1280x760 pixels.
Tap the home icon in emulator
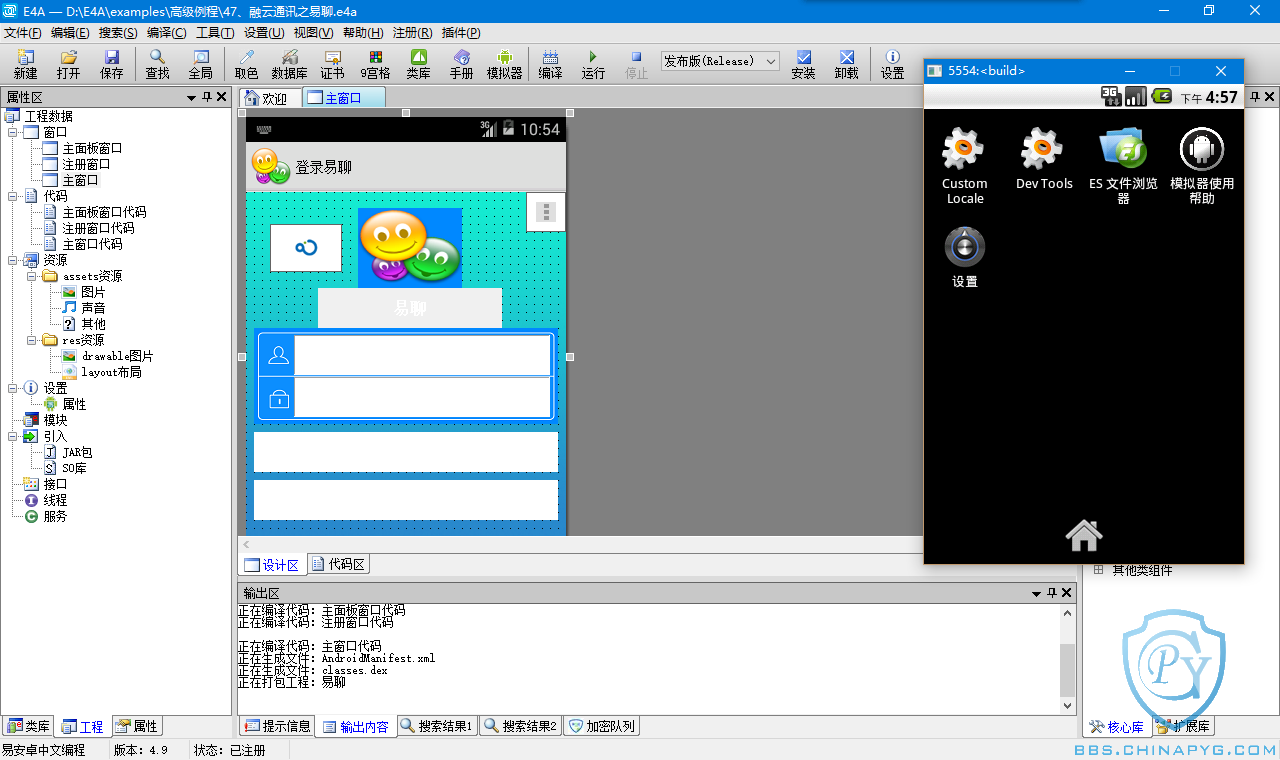click(x=1084, y=536)
